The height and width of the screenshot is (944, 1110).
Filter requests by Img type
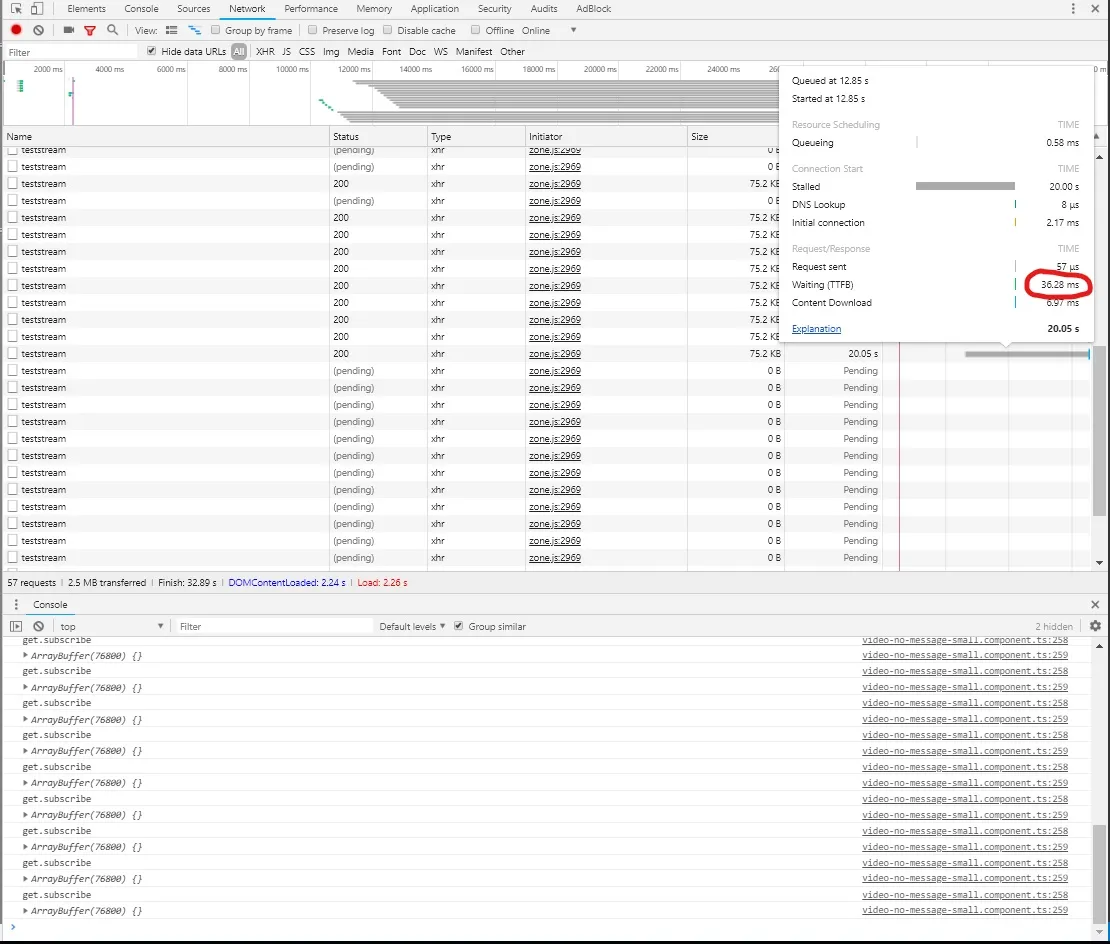[331, 52]
